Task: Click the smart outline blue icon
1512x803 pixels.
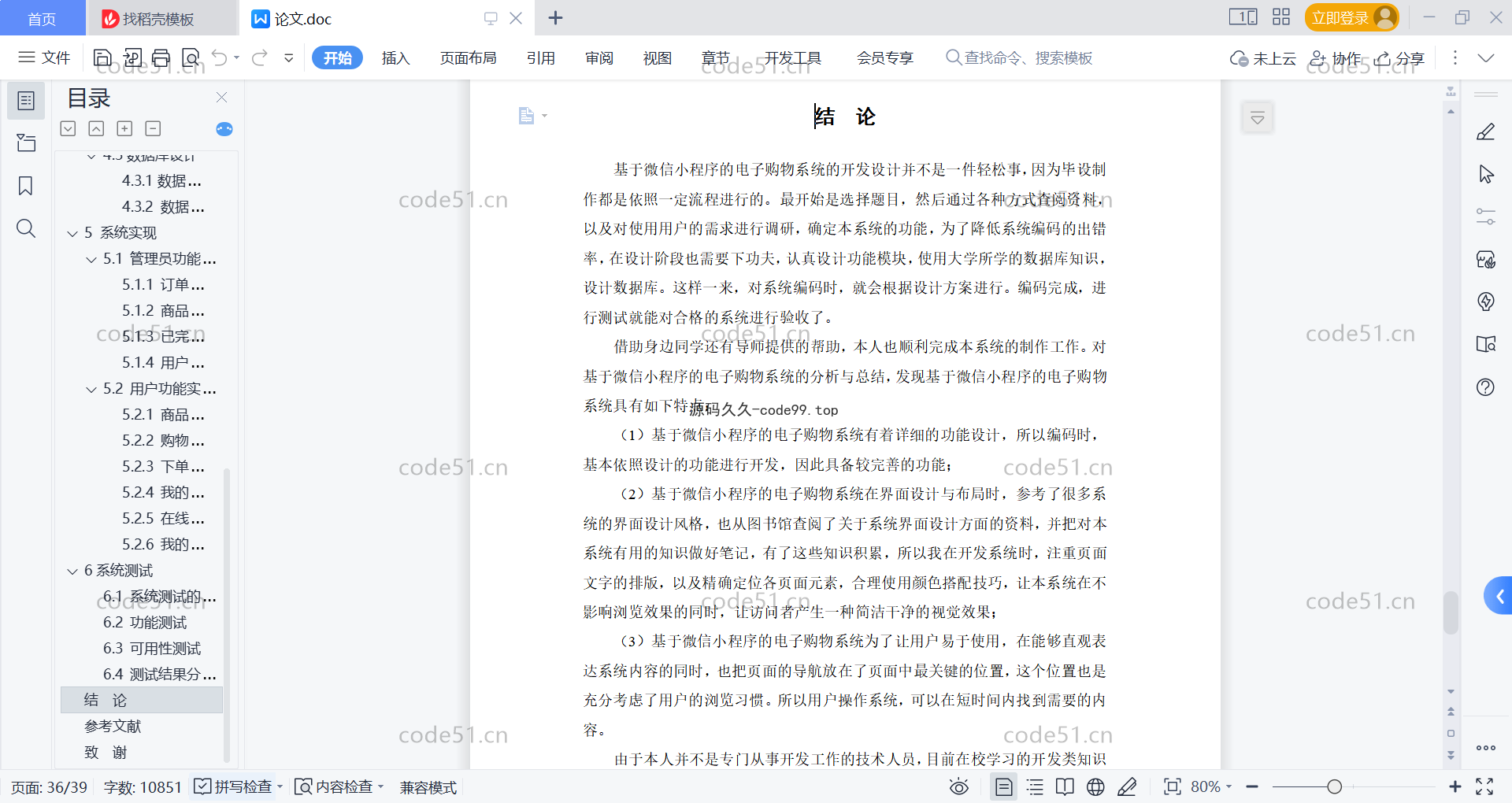Action: pos(224,129)
